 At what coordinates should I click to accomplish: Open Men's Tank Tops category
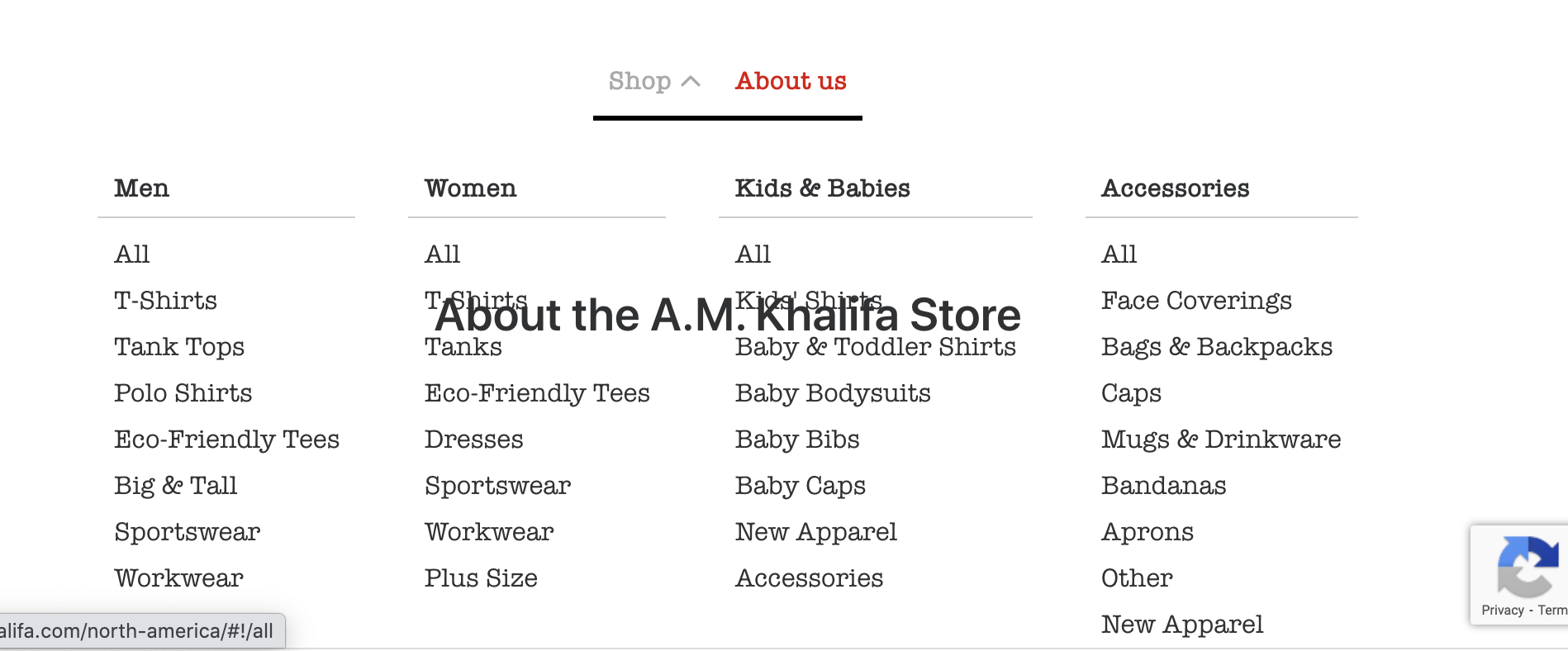coord(179,347)
